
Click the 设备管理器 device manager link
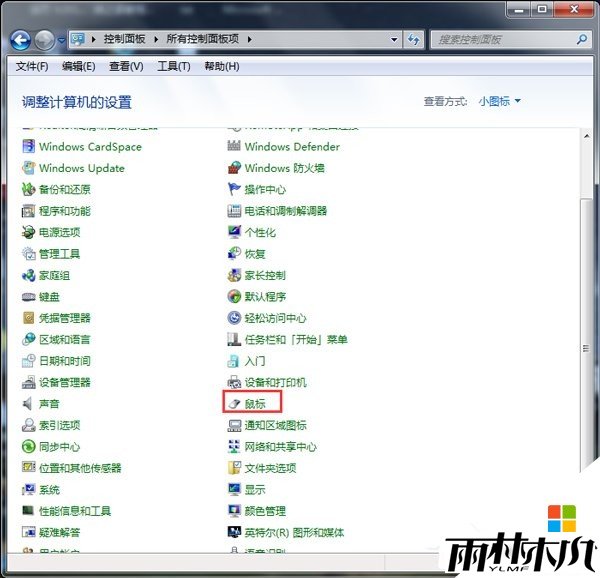pos(64,383)
